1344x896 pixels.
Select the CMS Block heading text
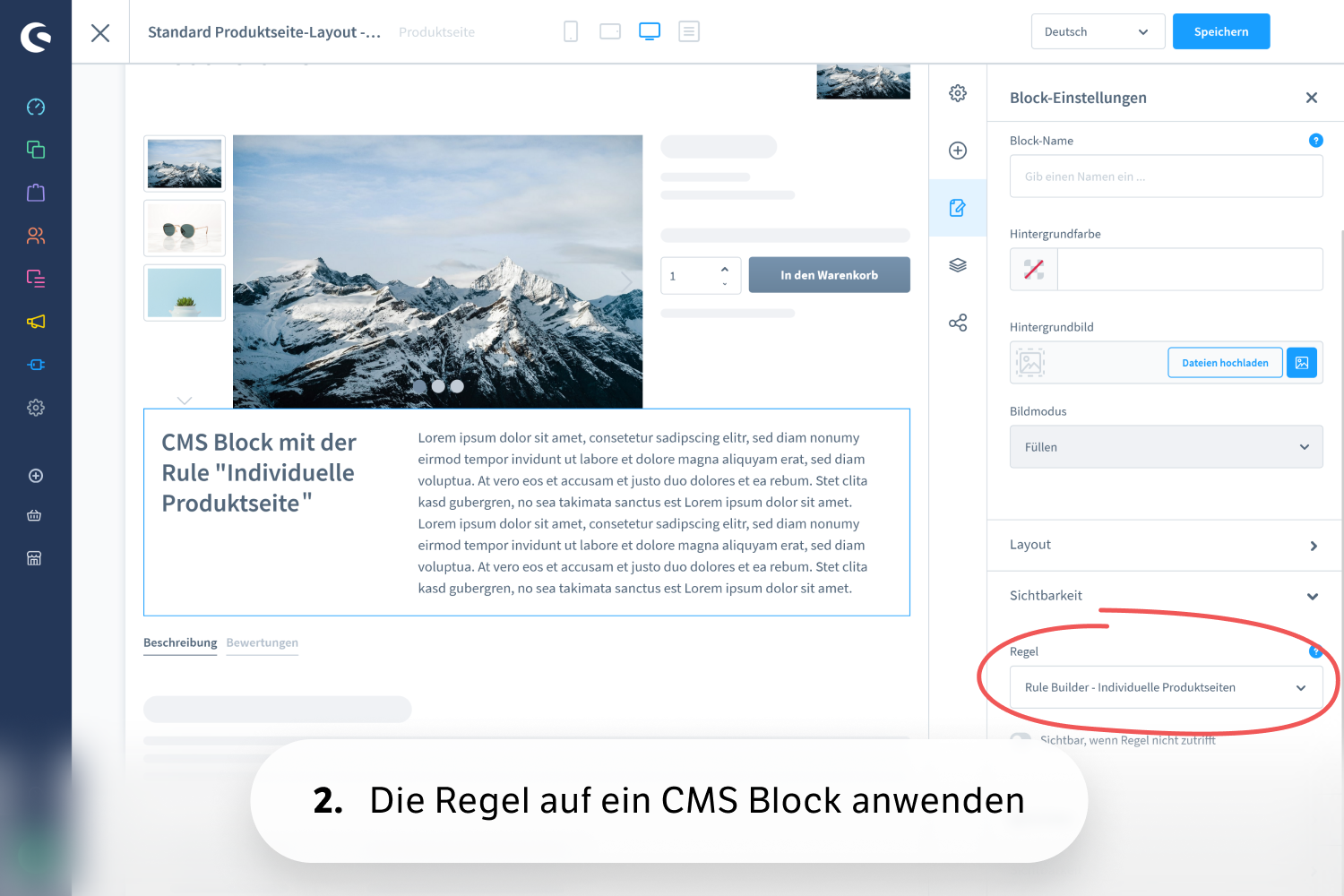coord(259,473)
